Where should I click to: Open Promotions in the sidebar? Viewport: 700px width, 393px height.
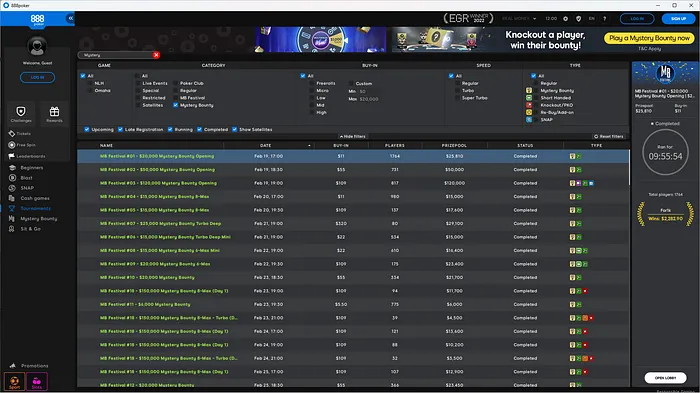(x=29, y=366)
